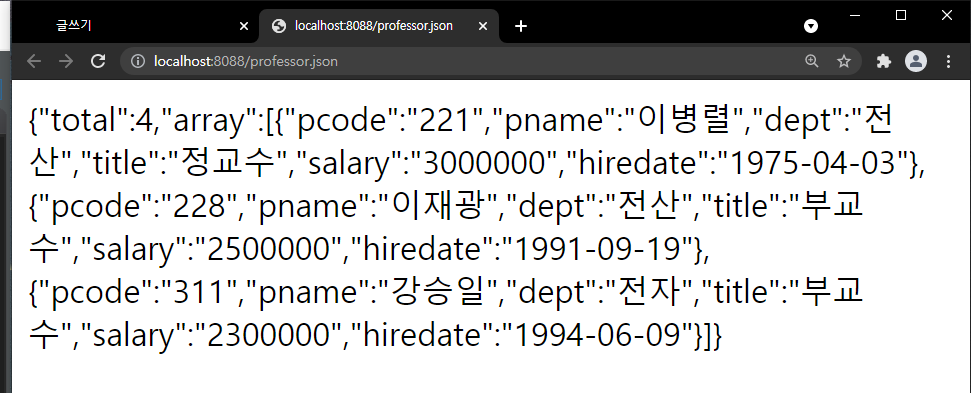Click the hiredate value 1991-09-19
This screenshot has height=393, width=971.
coord(597,249)
